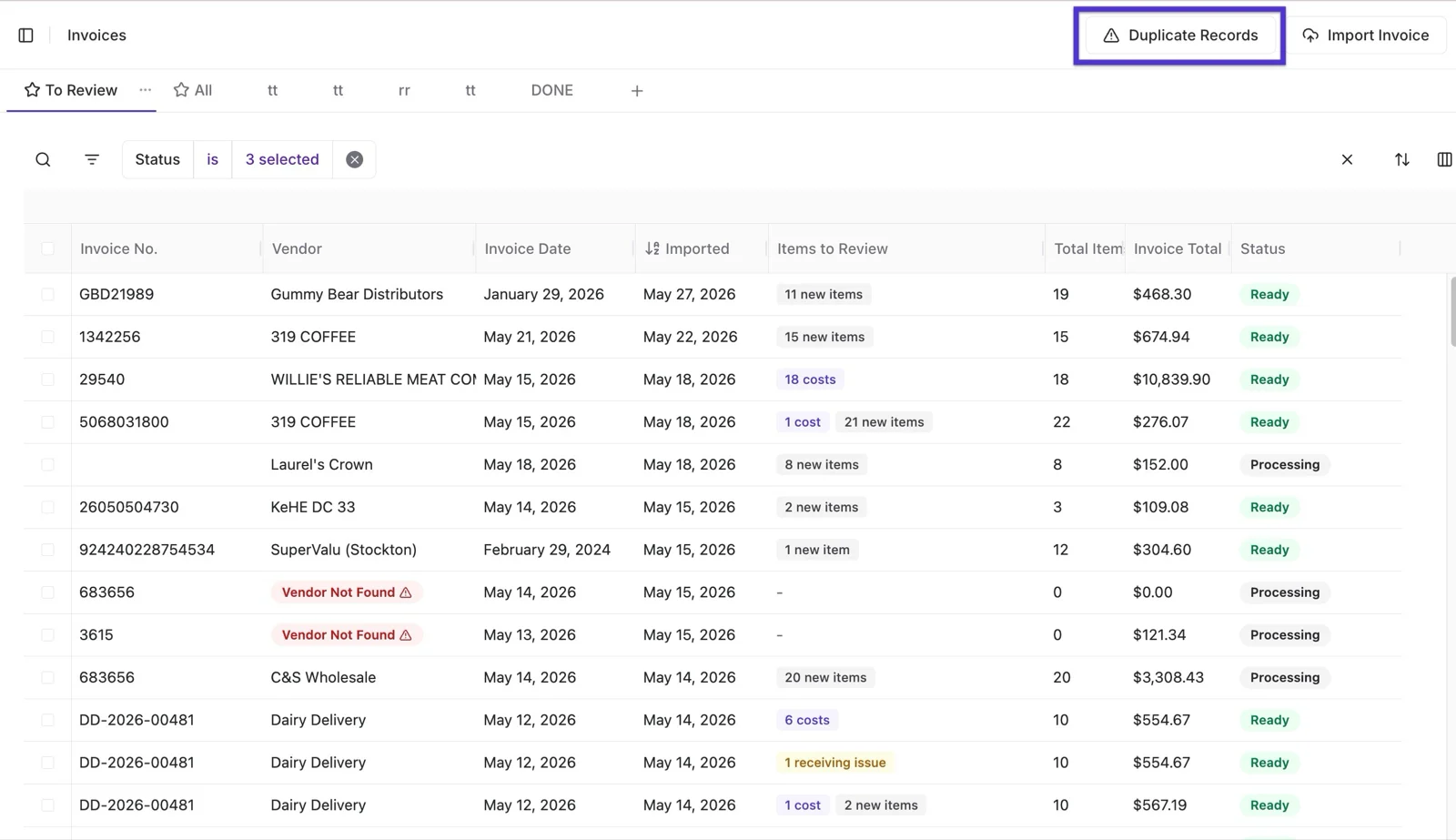
Task: Click 'WILLIE'S RELIABLE MEAT' vendor cell
Action: (x=373, y=380)
